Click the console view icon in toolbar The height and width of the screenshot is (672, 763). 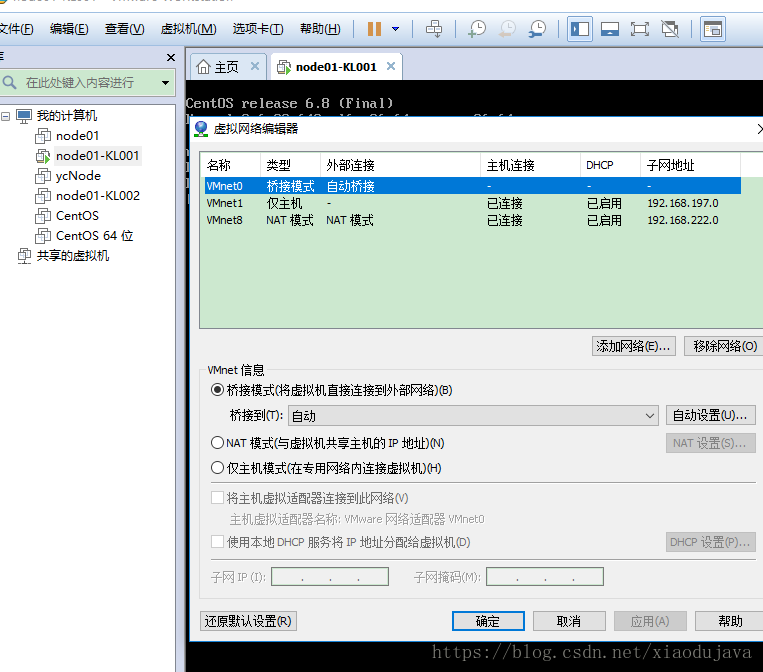click(x=712, y=29)
